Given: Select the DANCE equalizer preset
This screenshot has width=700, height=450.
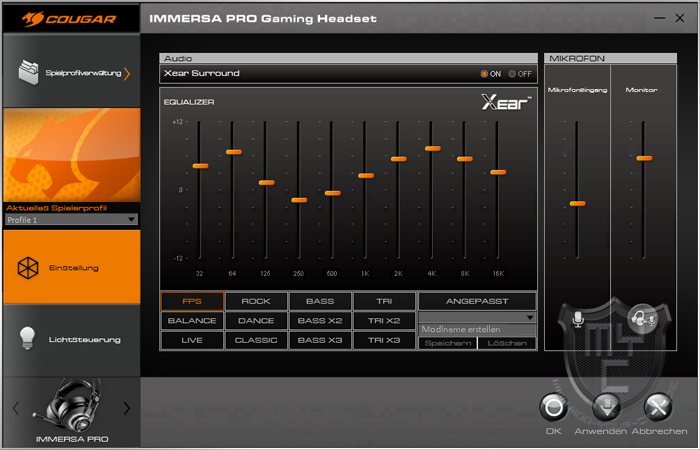Looking at the screenshot, I should pyautogui.click(x=256, y=321).
